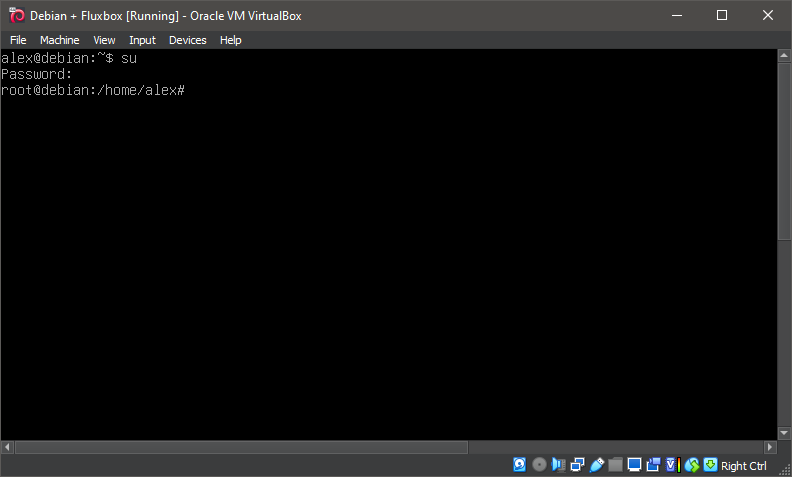
Task: Click the keyboard capture arrow icon
Action: [710, 465]
